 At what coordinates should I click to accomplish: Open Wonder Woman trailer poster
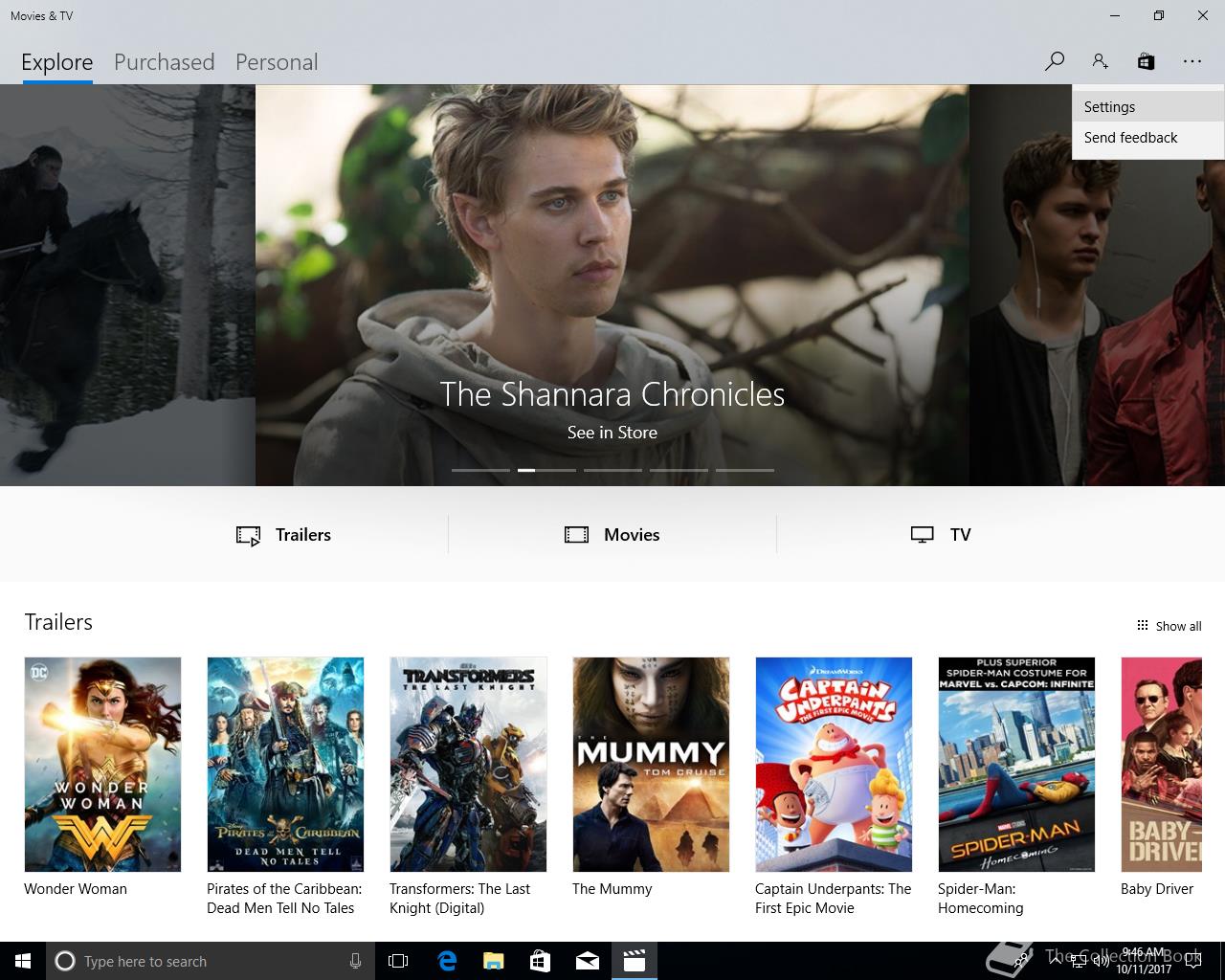coord(102,764)
